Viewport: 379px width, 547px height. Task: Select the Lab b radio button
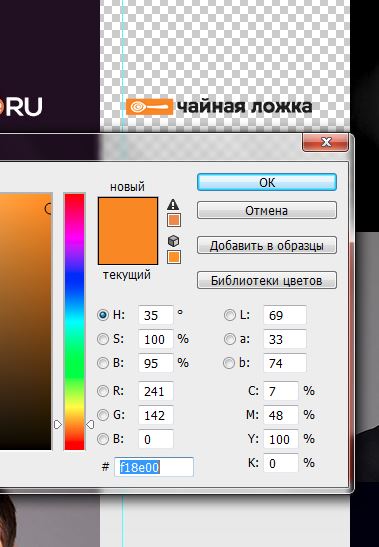point(229,363)
